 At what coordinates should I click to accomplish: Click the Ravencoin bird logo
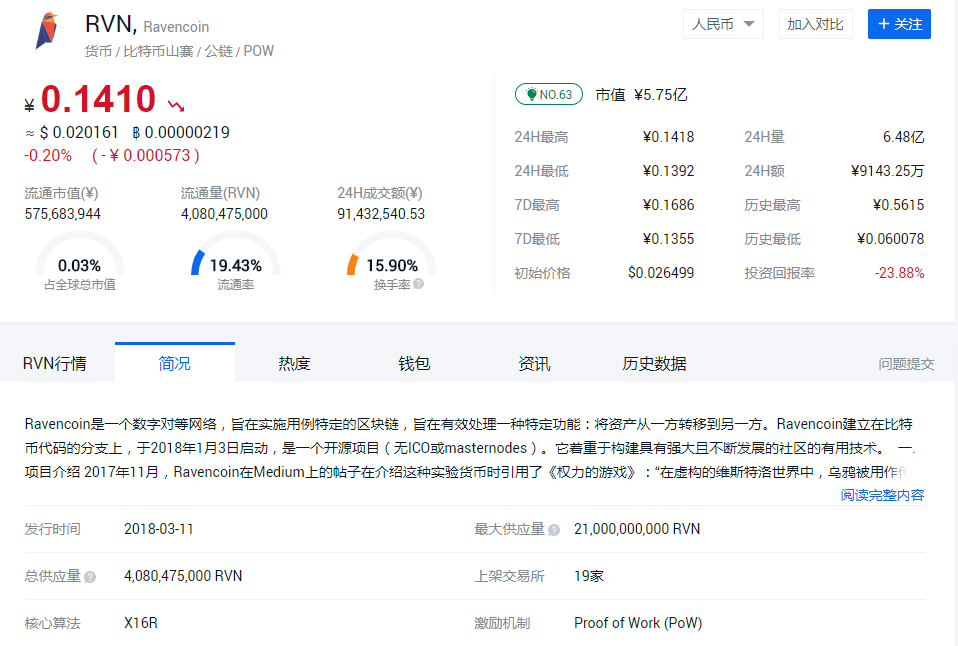pyautogui.click(x=47, y=31)
